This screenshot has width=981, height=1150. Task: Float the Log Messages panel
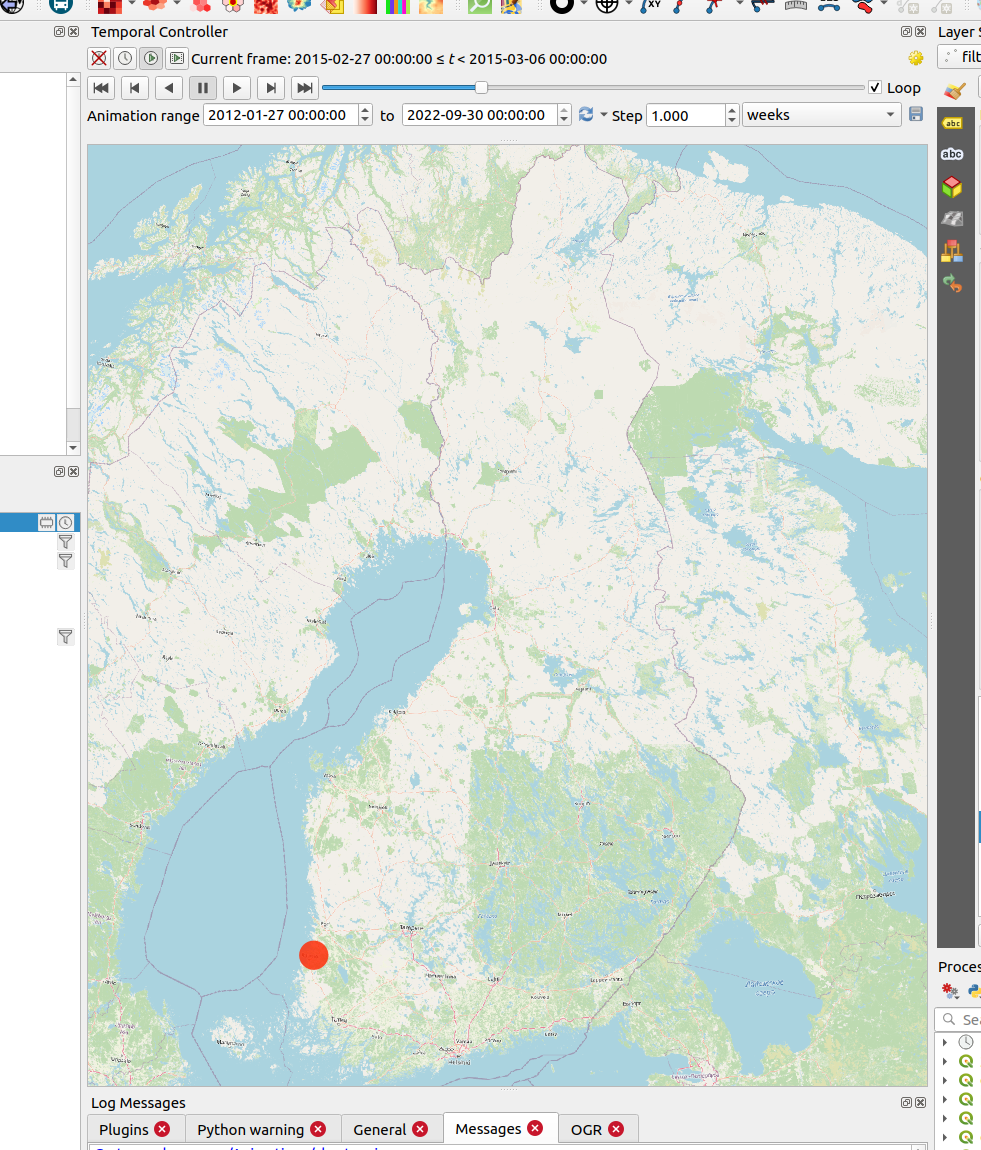906,1102
